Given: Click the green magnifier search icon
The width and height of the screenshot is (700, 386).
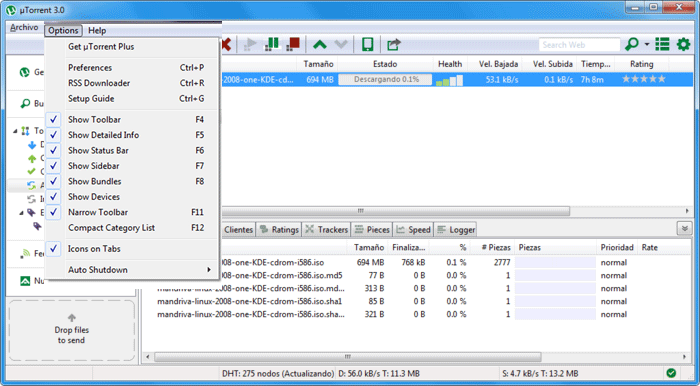Looking at the screenshot, I should 632,44.
